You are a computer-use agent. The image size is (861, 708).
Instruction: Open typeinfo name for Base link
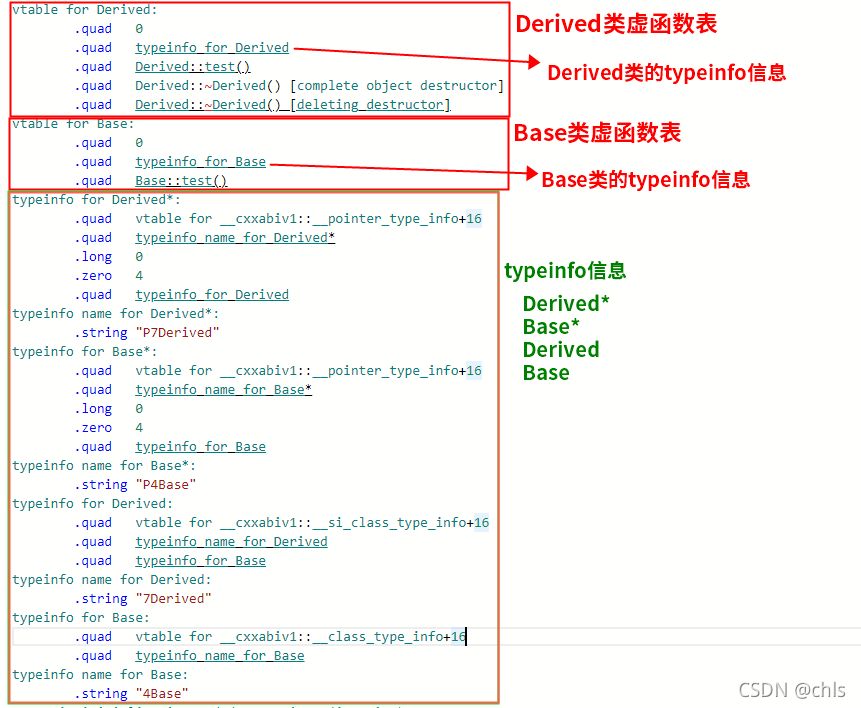coord(220,656)
